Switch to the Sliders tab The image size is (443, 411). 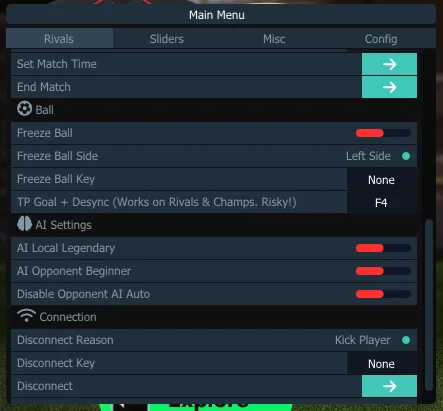pos(167,39)
